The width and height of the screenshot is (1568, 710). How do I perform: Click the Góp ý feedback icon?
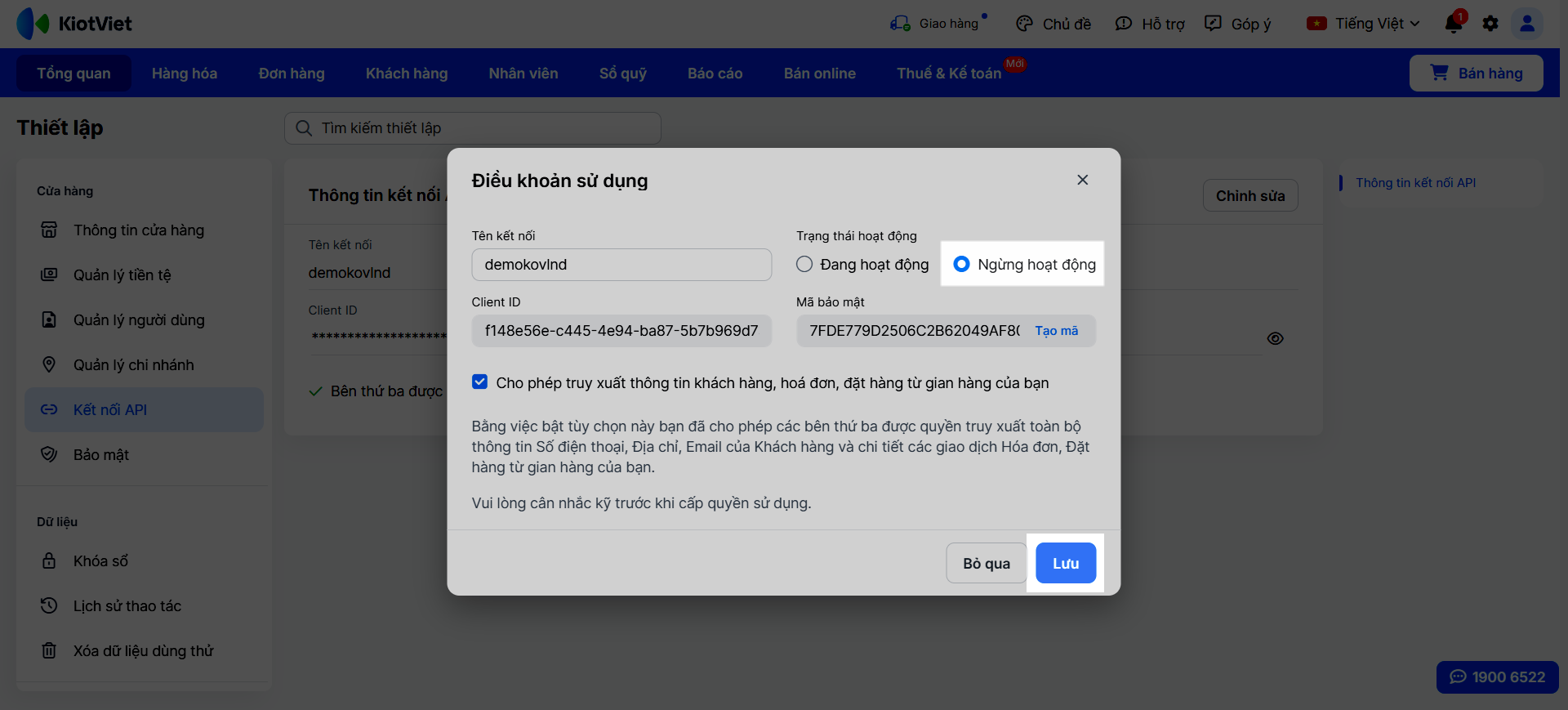[1214, 24]
